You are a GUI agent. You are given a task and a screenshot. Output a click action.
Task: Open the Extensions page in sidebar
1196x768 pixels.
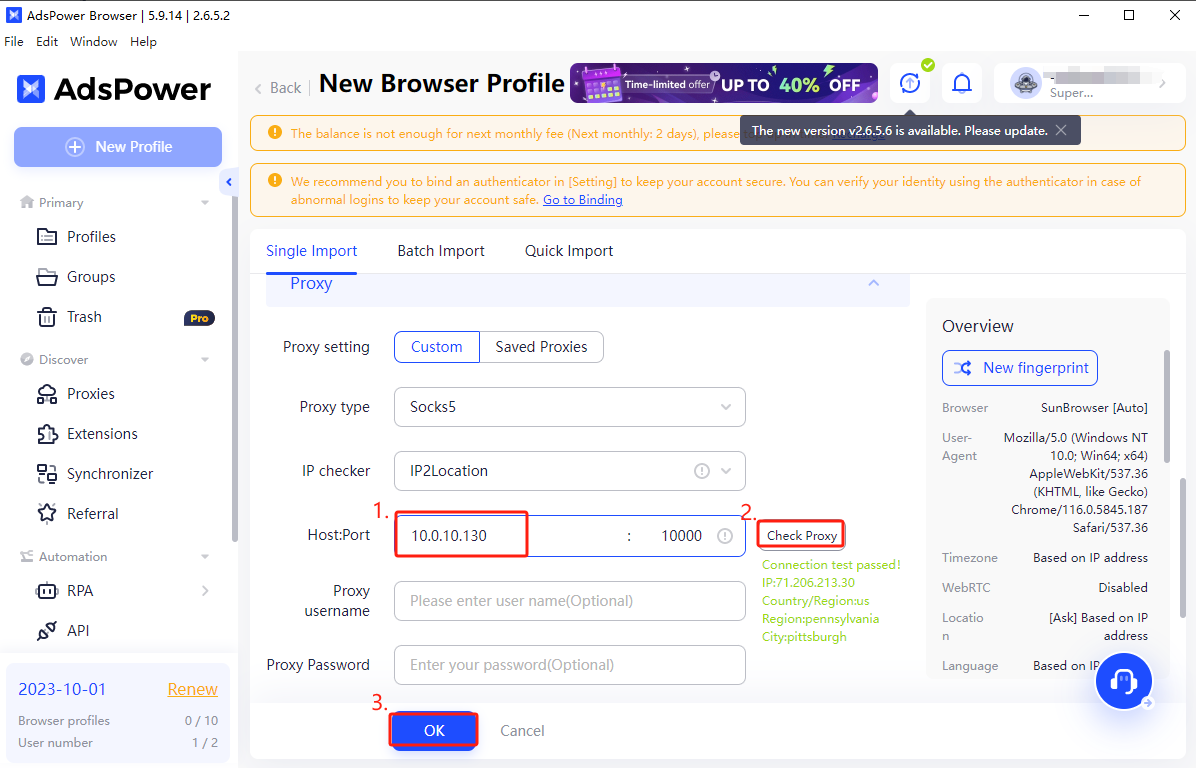point(102,434)
